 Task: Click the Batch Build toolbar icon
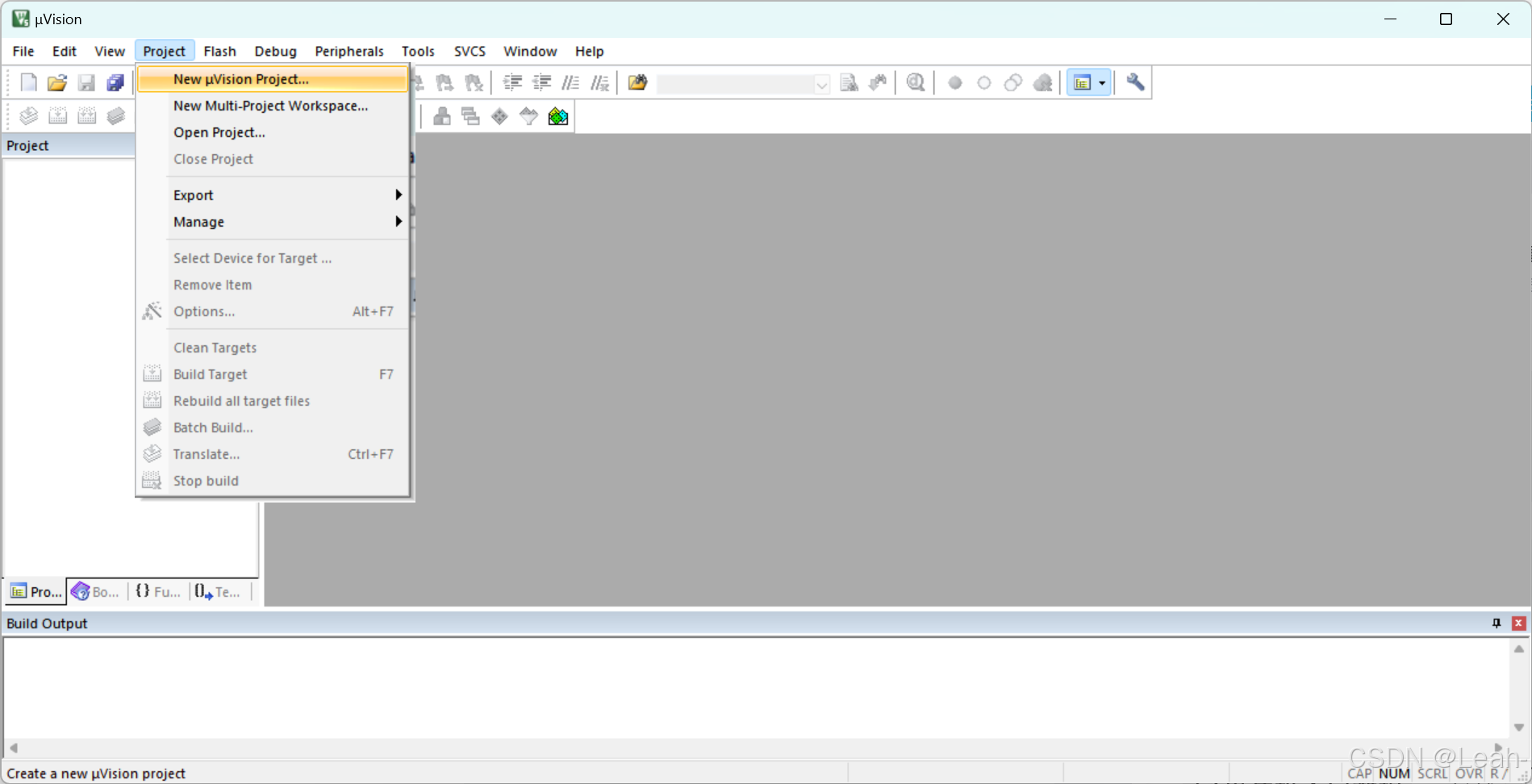click(115, 116)
